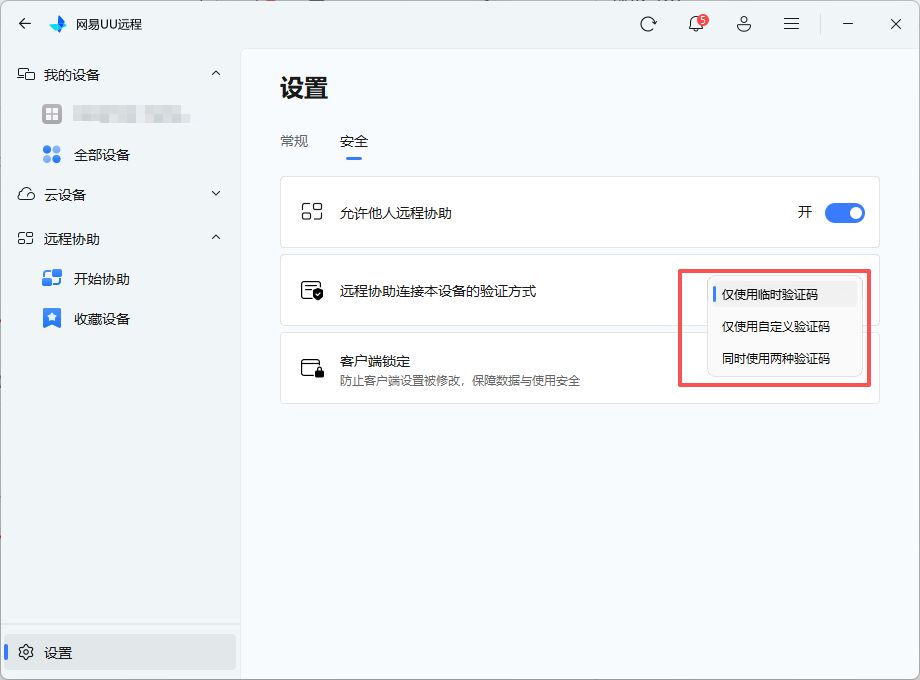This screenshot has height=680, width=920.
Task: Click the 客户端锁定 title text
Action: pyautogui.click(x=375, y=361)
